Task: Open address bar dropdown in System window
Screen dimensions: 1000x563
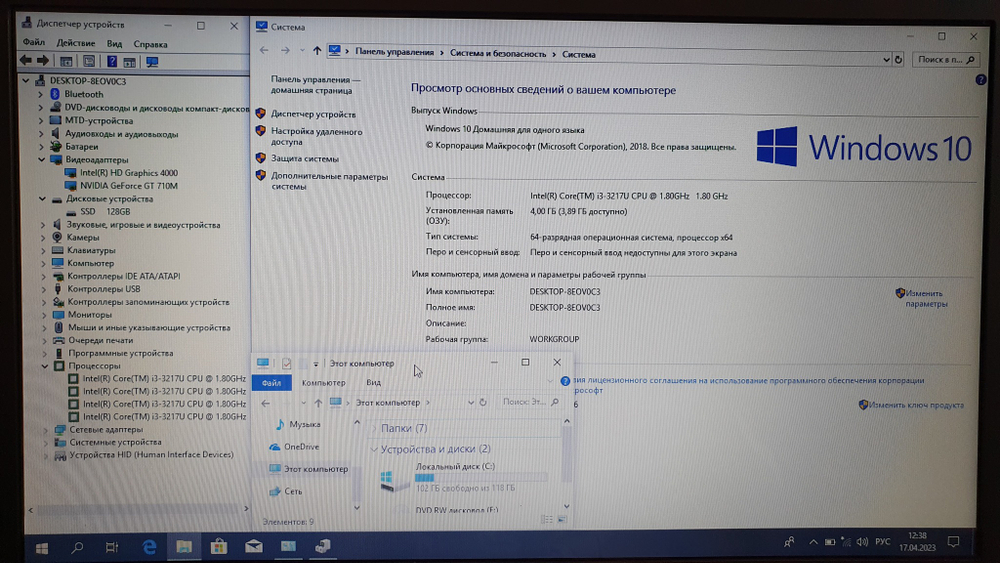Action: [x=886, y=59]
